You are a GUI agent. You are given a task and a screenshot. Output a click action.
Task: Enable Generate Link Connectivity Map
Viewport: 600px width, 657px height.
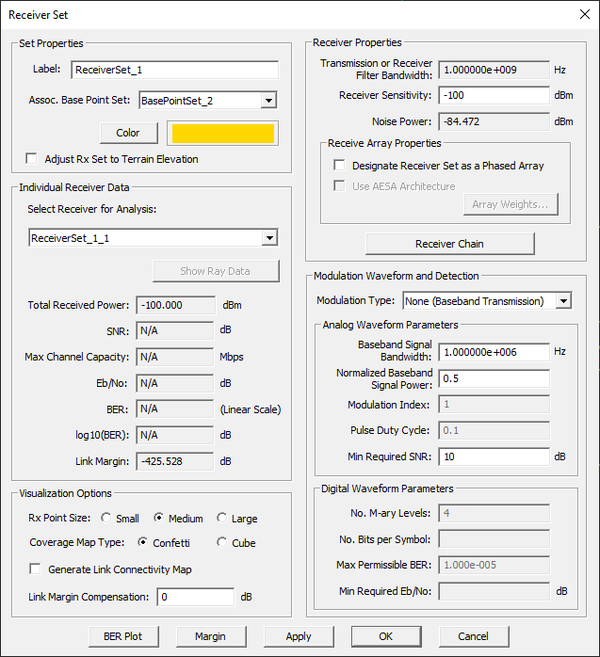(35, 569)
